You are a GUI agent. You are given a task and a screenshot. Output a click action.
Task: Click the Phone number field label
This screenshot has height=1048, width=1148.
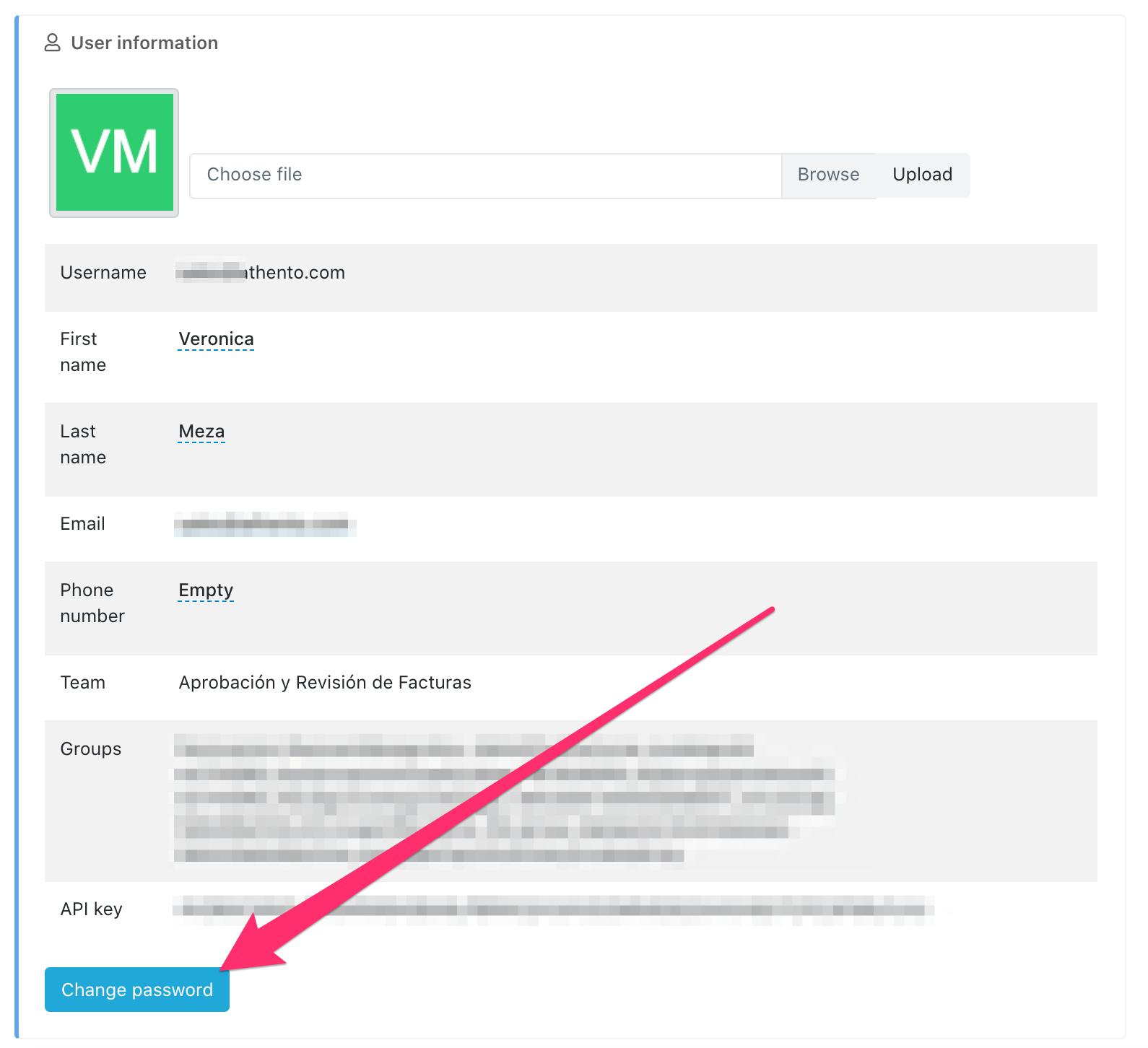(x=92, y=603)
